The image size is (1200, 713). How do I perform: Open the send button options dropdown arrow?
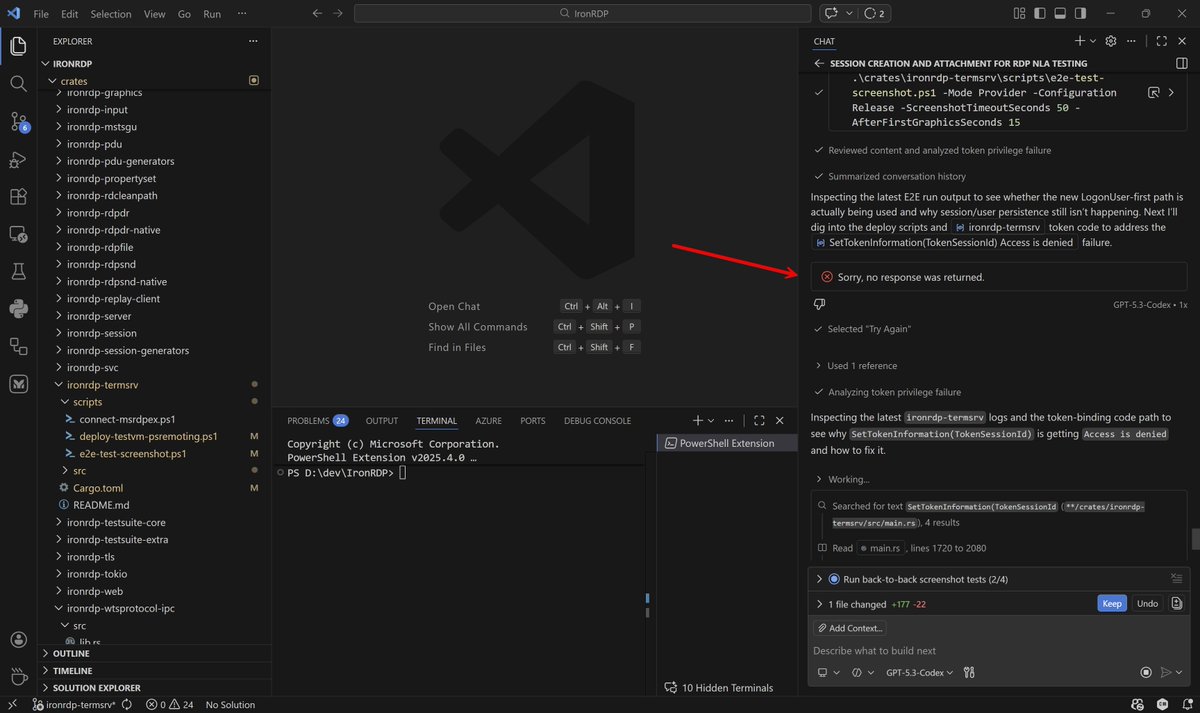pyautogui.click(x=1180, y=673)
